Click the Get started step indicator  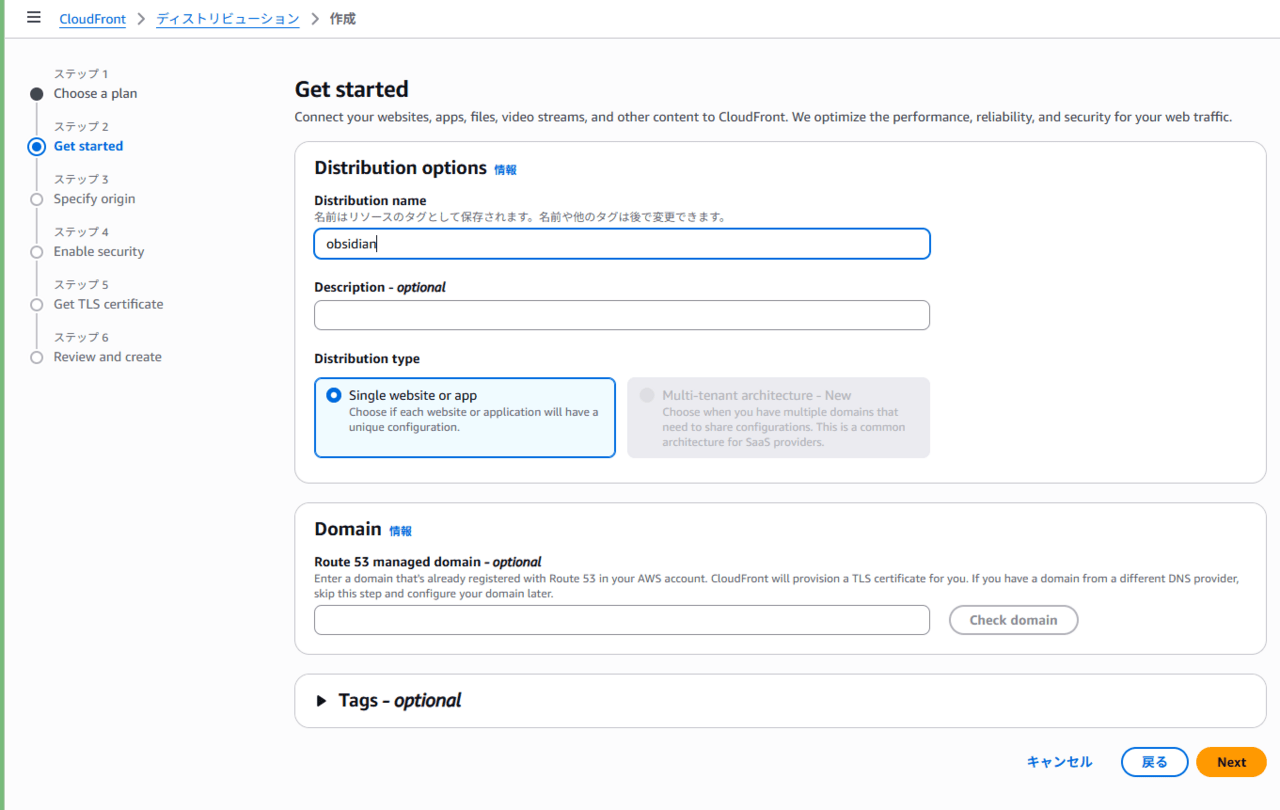click(37, 147)
